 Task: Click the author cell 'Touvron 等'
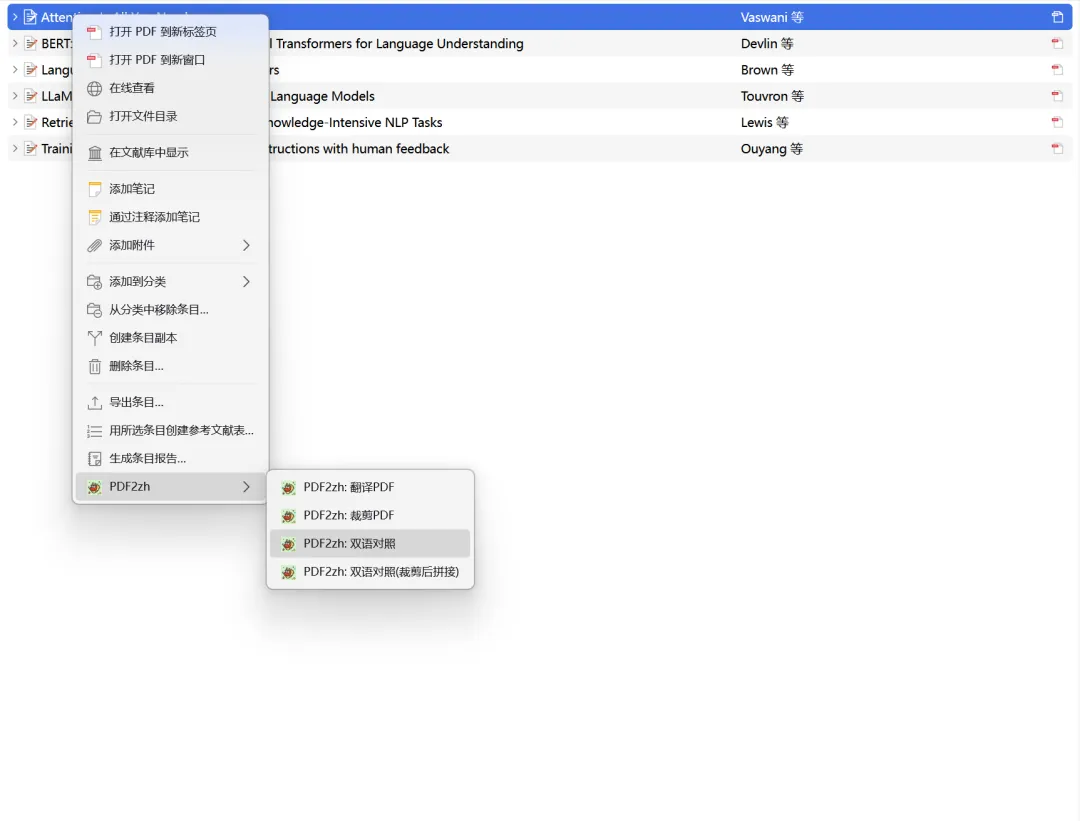tap(772, 96)
